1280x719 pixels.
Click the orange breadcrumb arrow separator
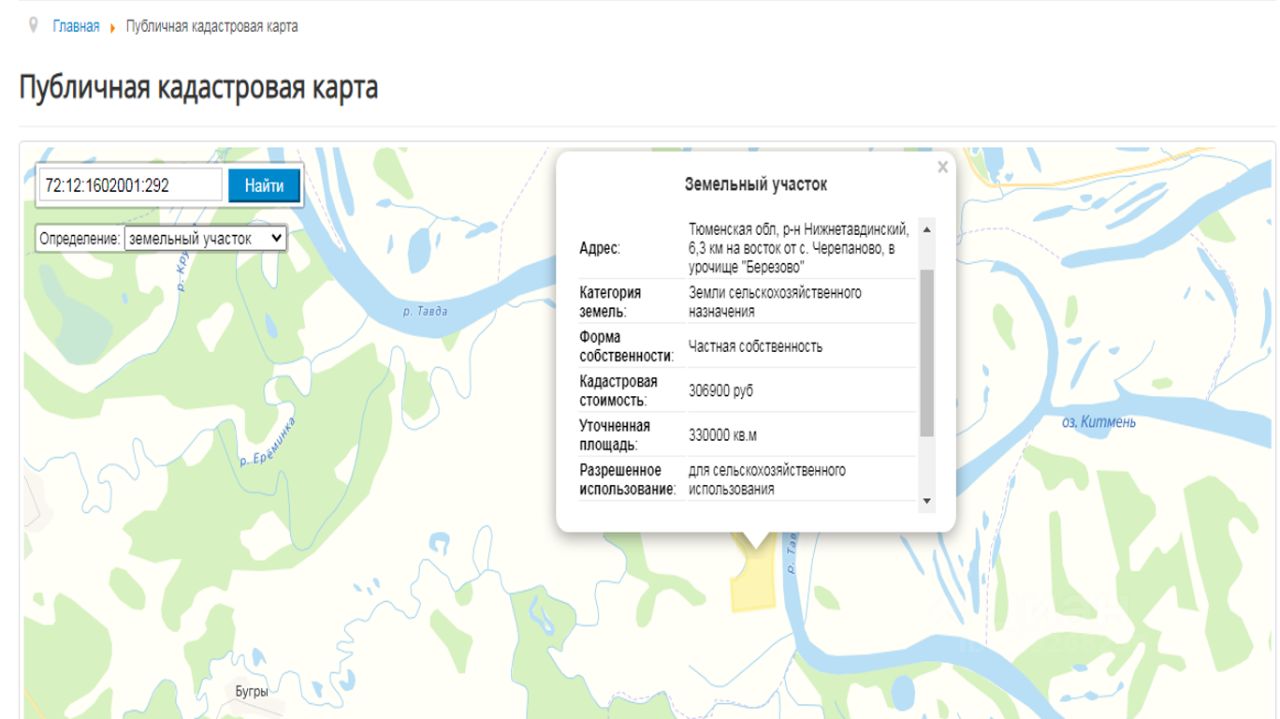113,27
